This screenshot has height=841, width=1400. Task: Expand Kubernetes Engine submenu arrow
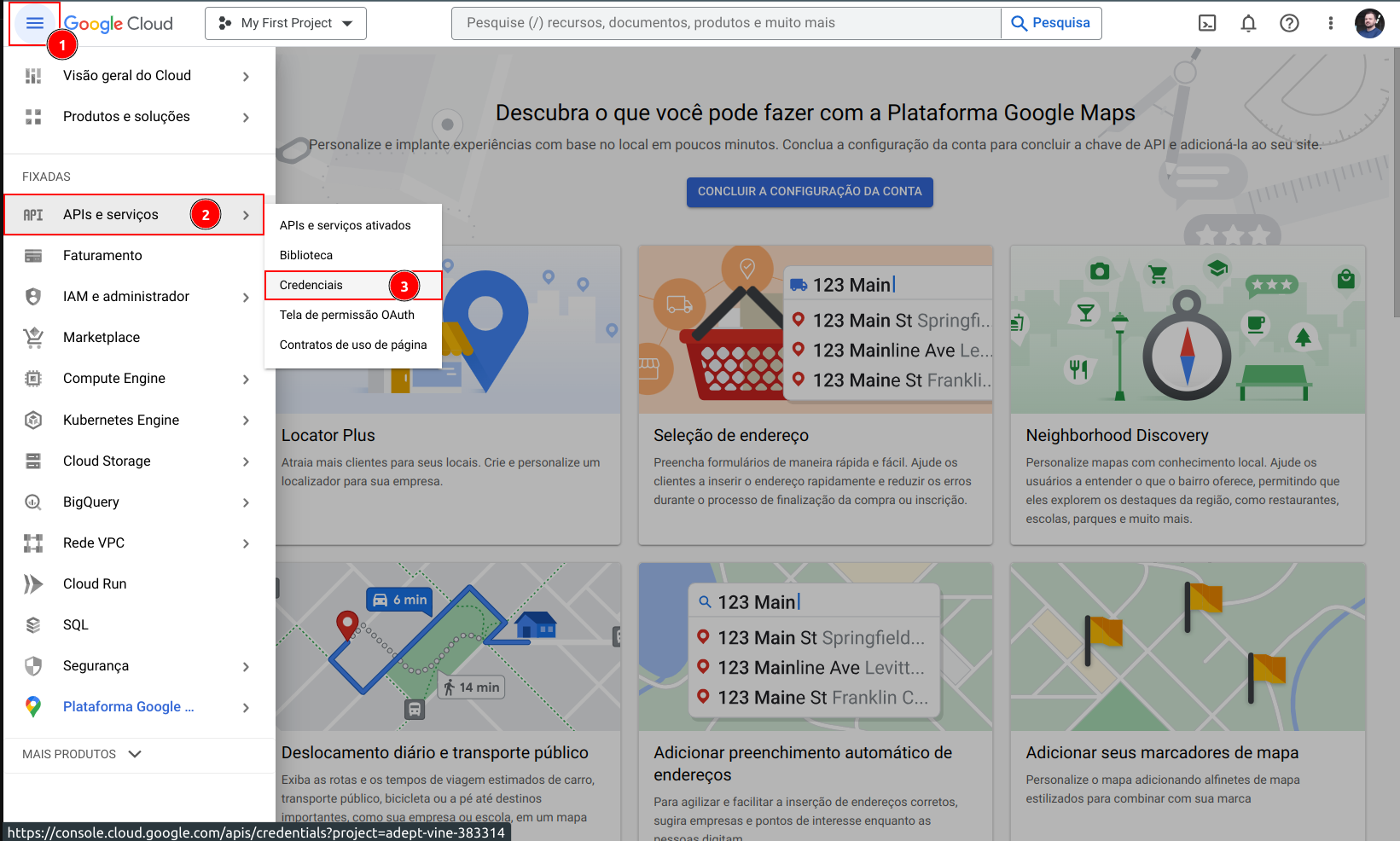coord(246,420)
